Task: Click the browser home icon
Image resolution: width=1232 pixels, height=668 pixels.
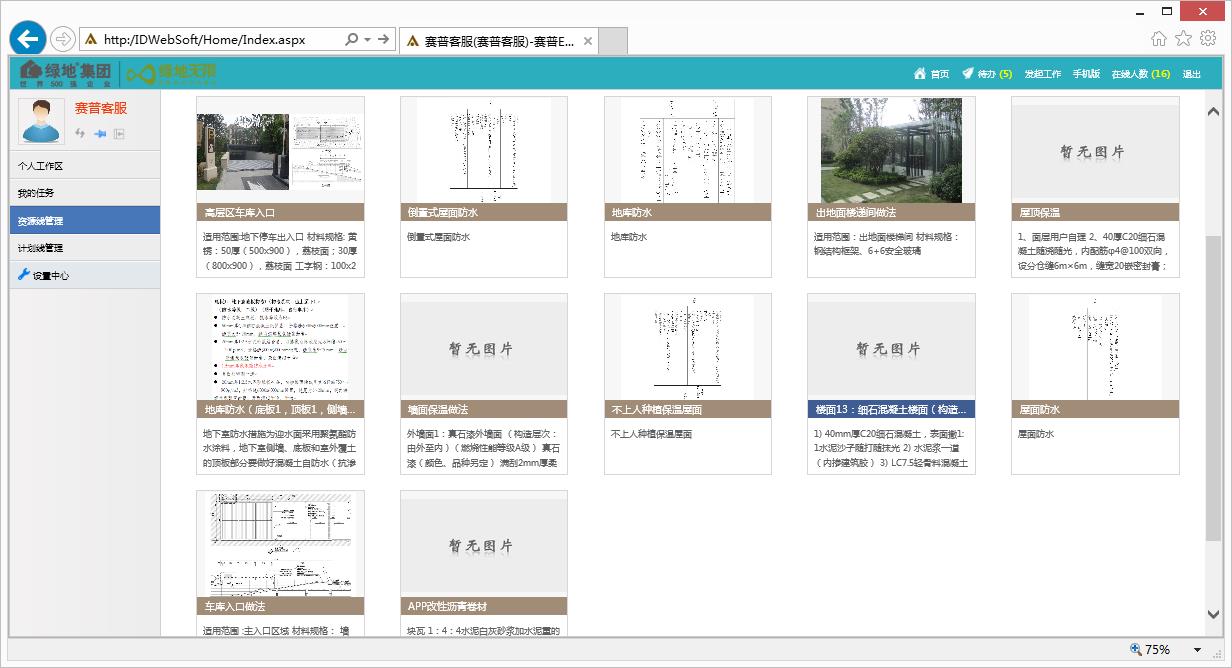Action: [x=1158, y=39]
